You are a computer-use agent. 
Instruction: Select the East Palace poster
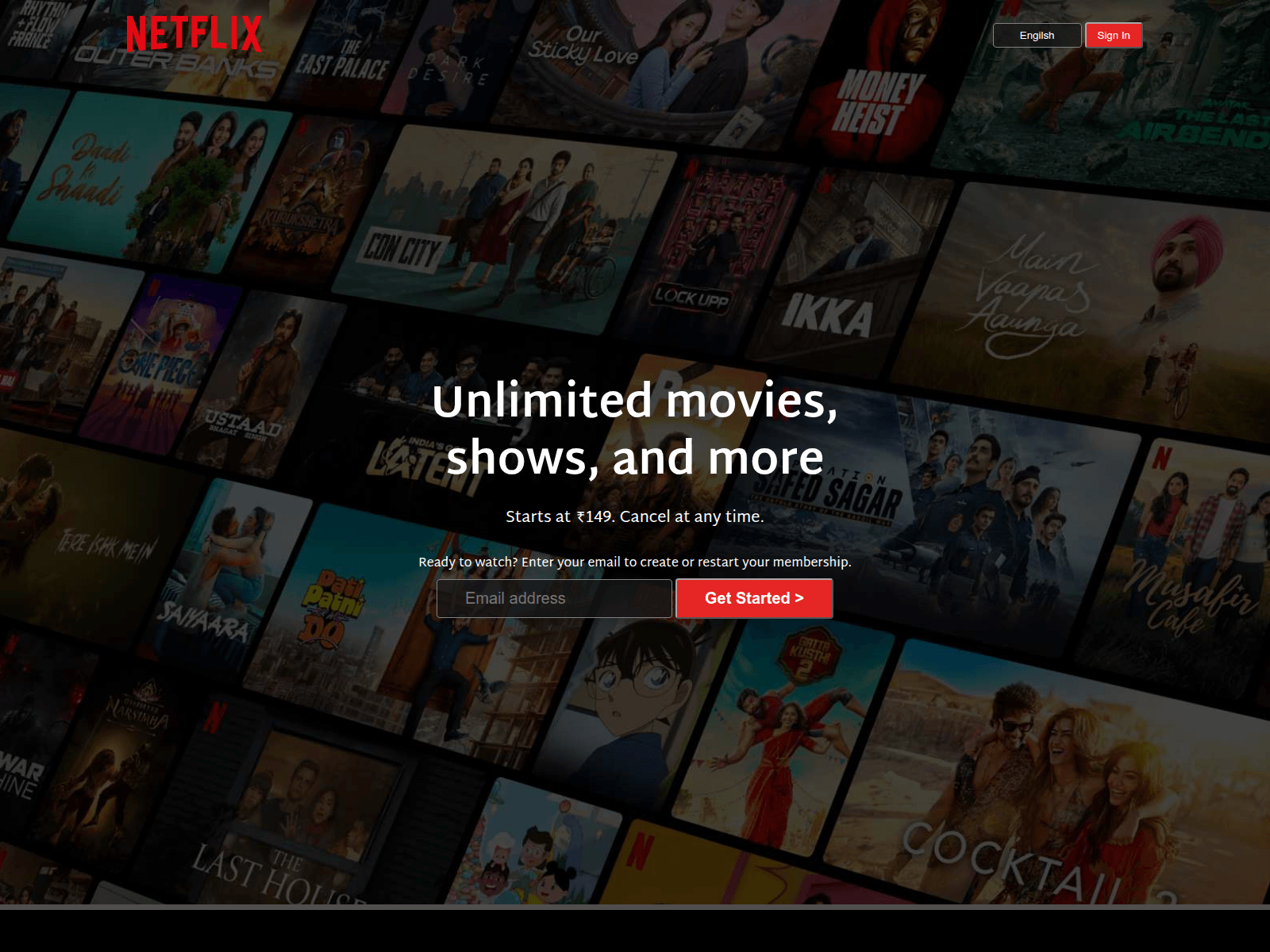click(x=345, y=56)
